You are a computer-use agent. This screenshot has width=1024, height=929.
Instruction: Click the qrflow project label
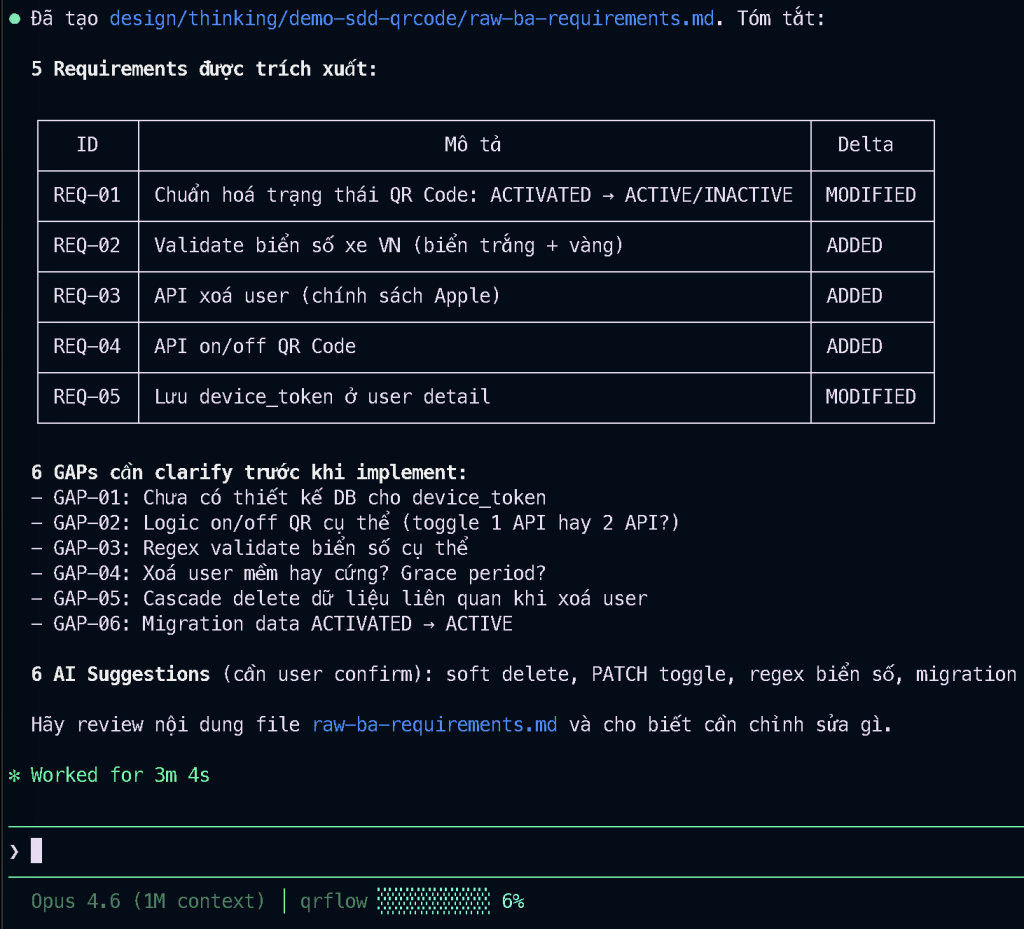(333, 901)
